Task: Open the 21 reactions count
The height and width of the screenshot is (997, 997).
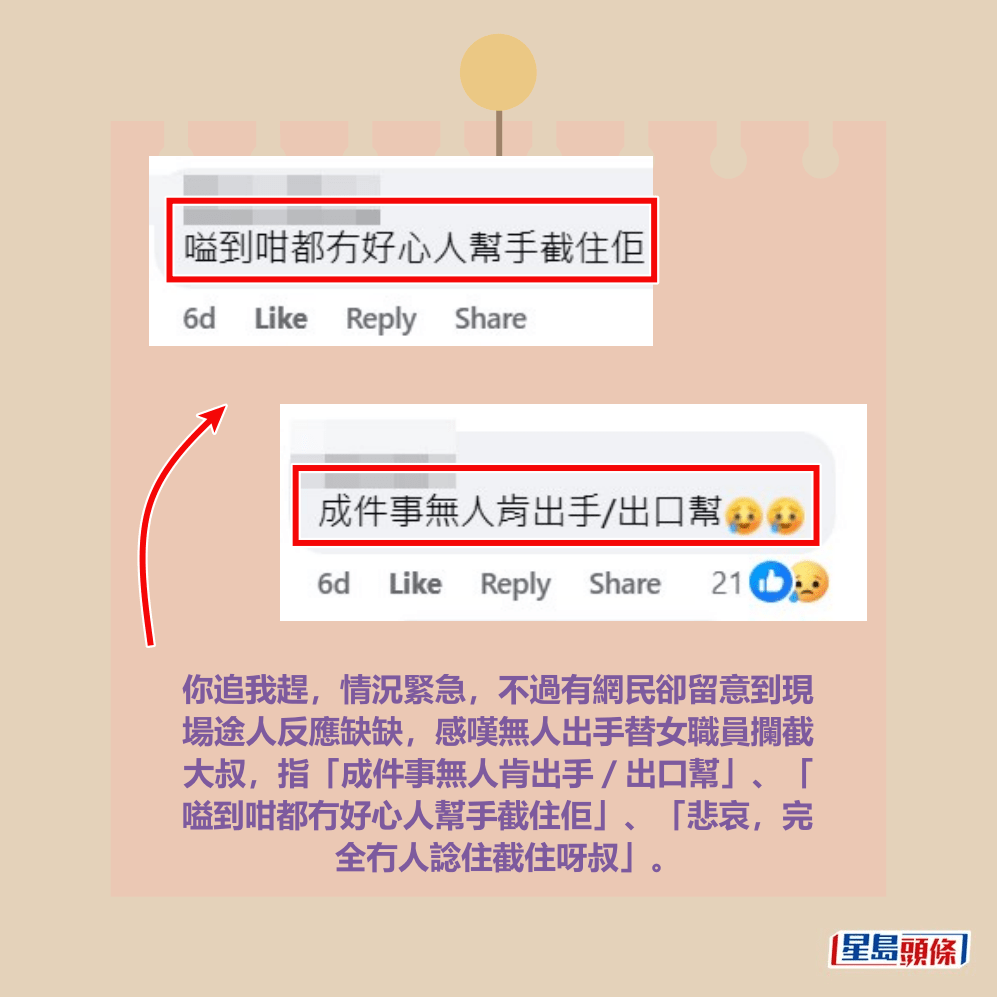Action: (x=726, y=583)
